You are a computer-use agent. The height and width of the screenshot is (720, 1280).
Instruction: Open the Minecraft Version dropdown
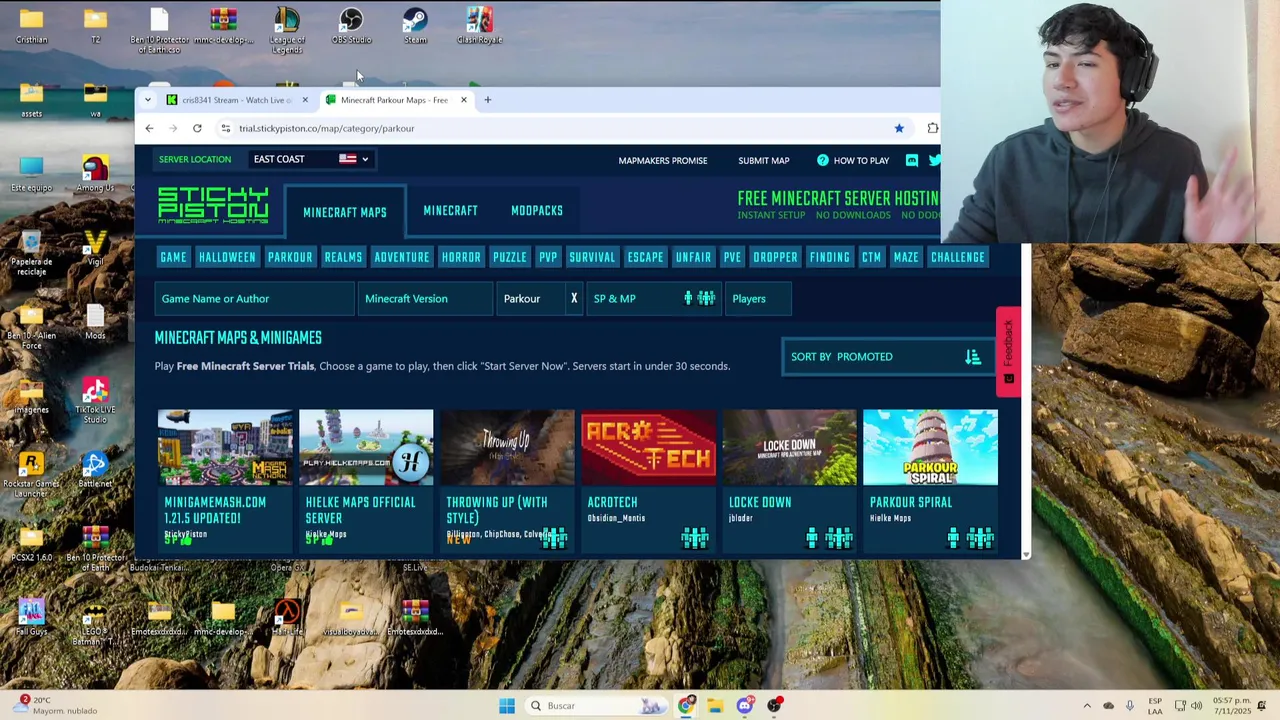click(x=424, y=298)
